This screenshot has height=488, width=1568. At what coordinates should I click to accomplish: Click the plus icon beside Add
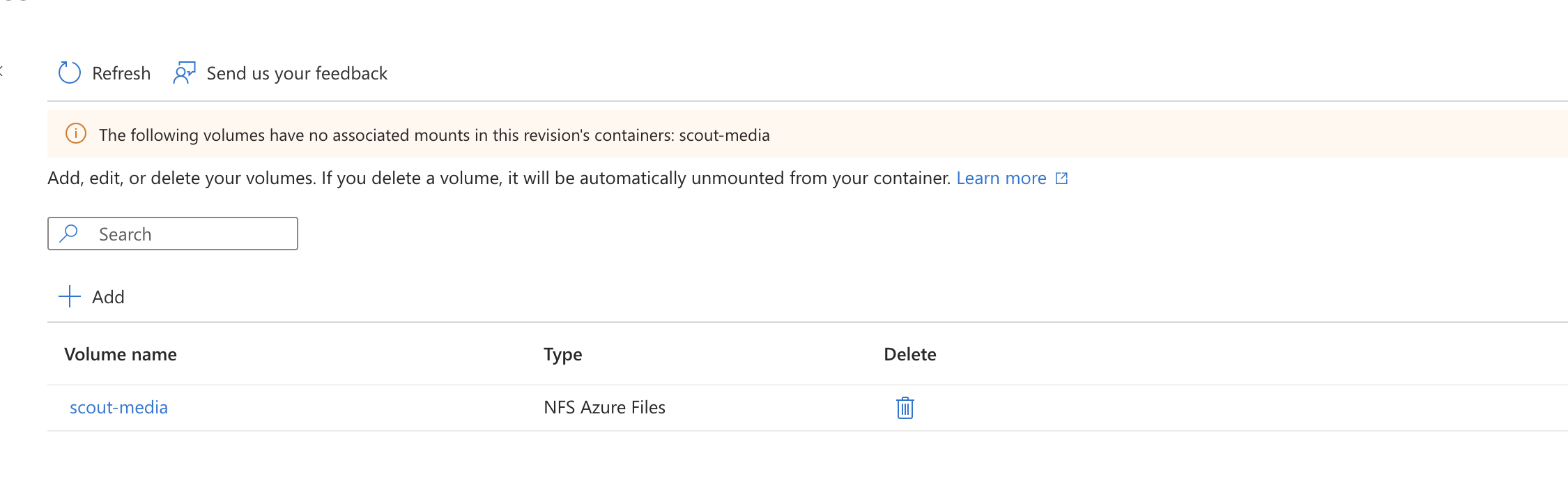pyautogui.click(x=69, y=296)
